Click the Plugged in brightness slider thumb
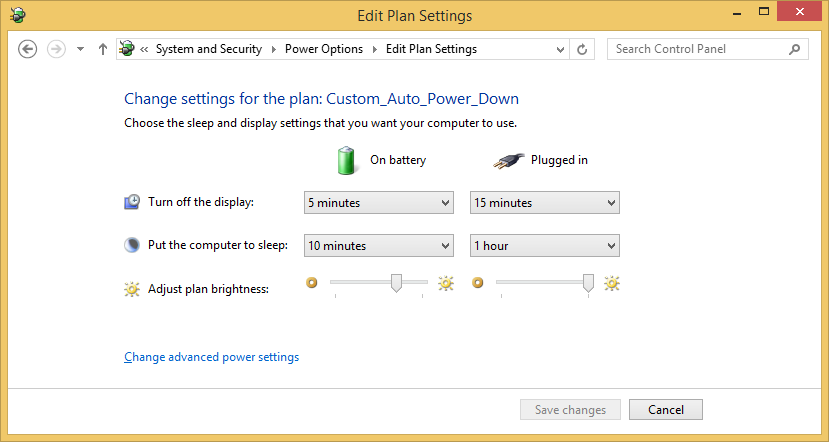Viewport: 829px width, 442px height. point(589,283)
